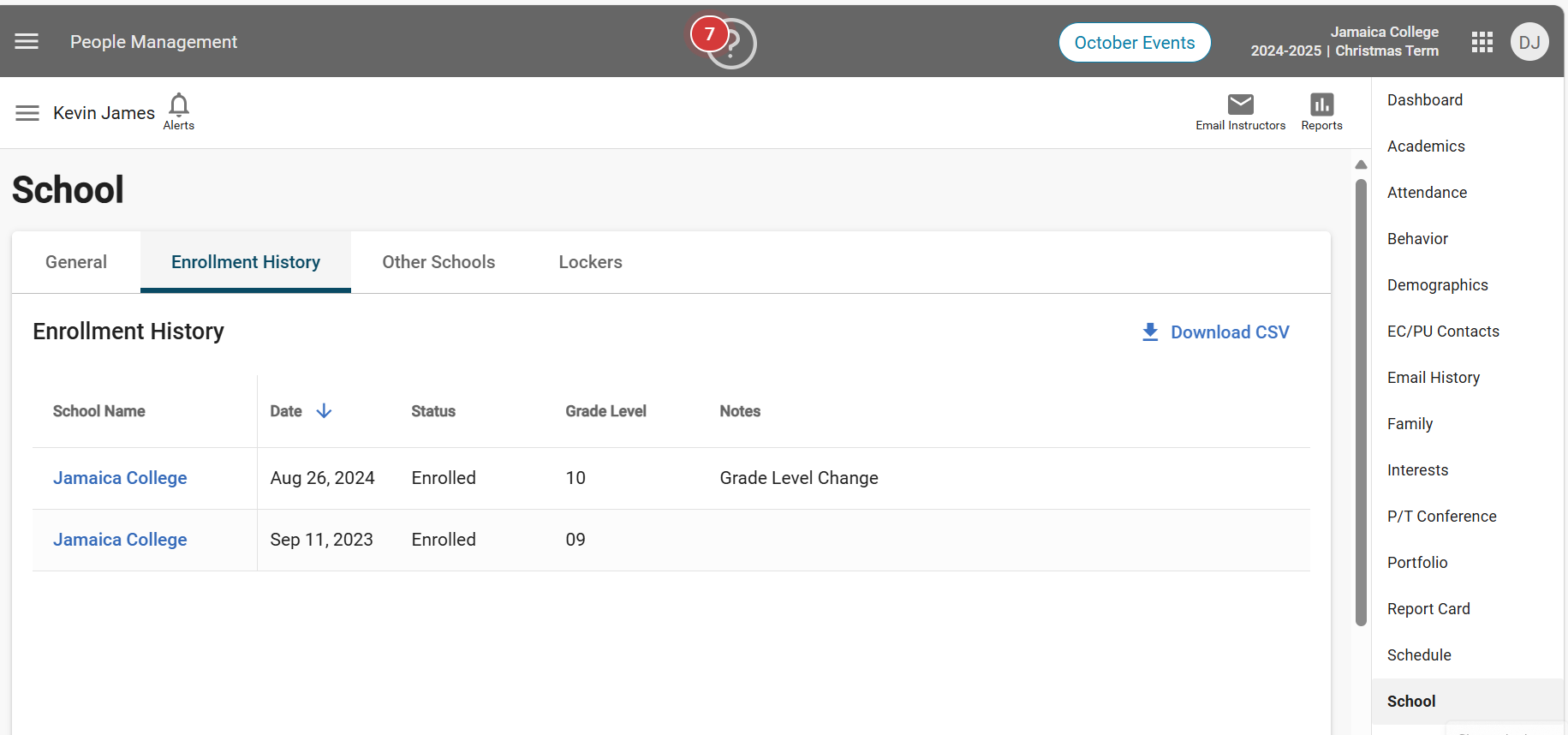Click the download arrow icon for CSV
This screenshot has width=1568, height=735.
[x=1150, y=332]
